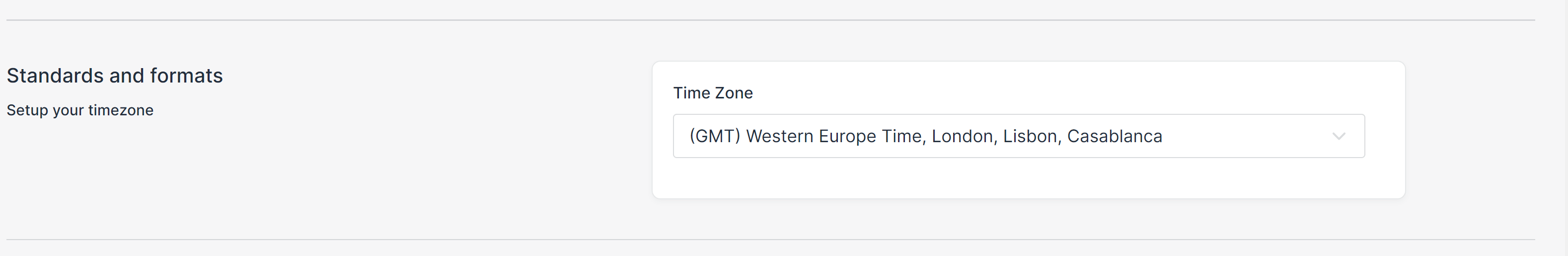Click the word Casablanca in timezone selector
This screenshot has width=1568, height=256.
click(1115, 136)
